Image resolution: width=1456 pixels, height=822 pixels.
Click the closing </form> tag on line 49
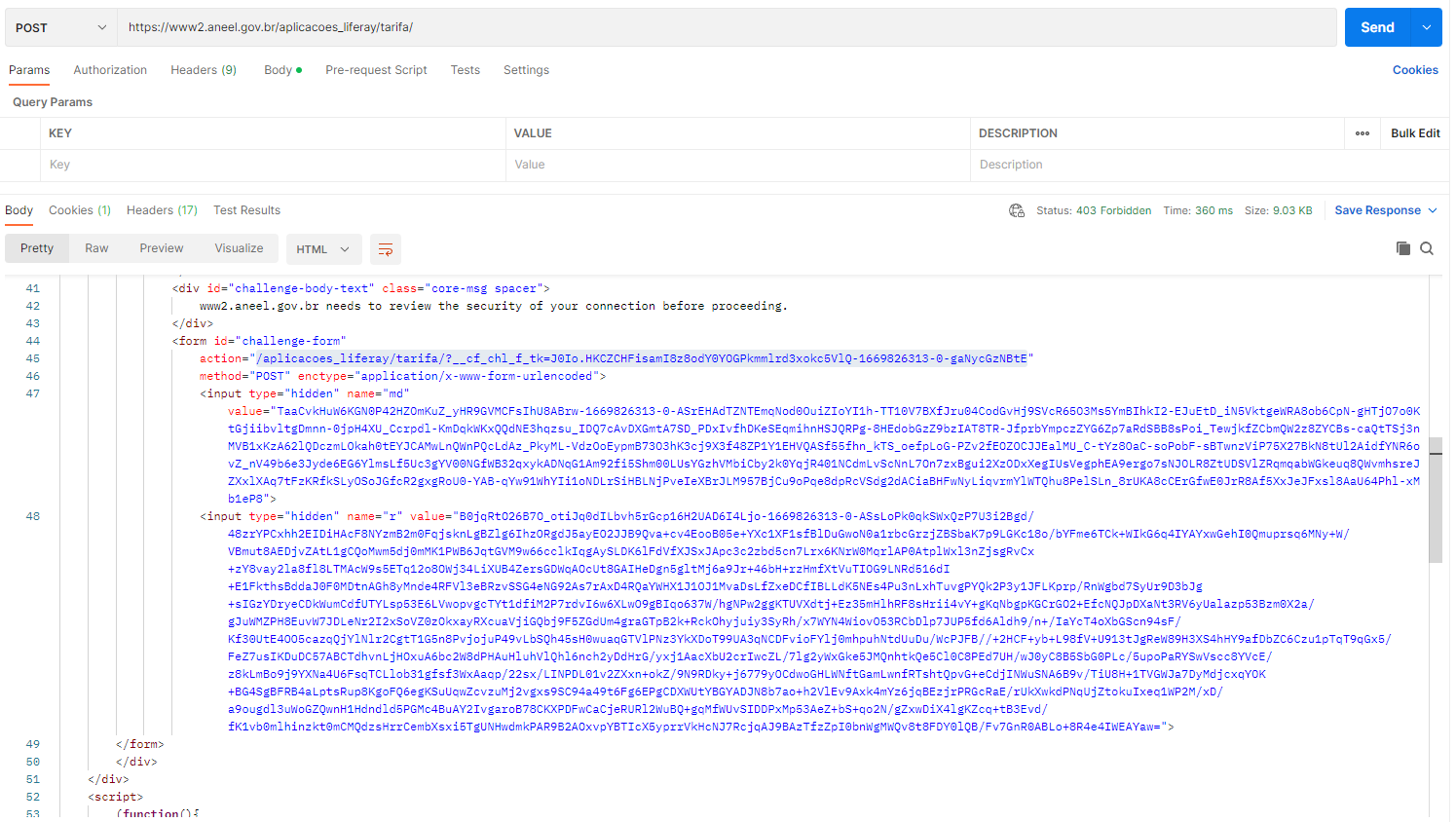point(140,744)
